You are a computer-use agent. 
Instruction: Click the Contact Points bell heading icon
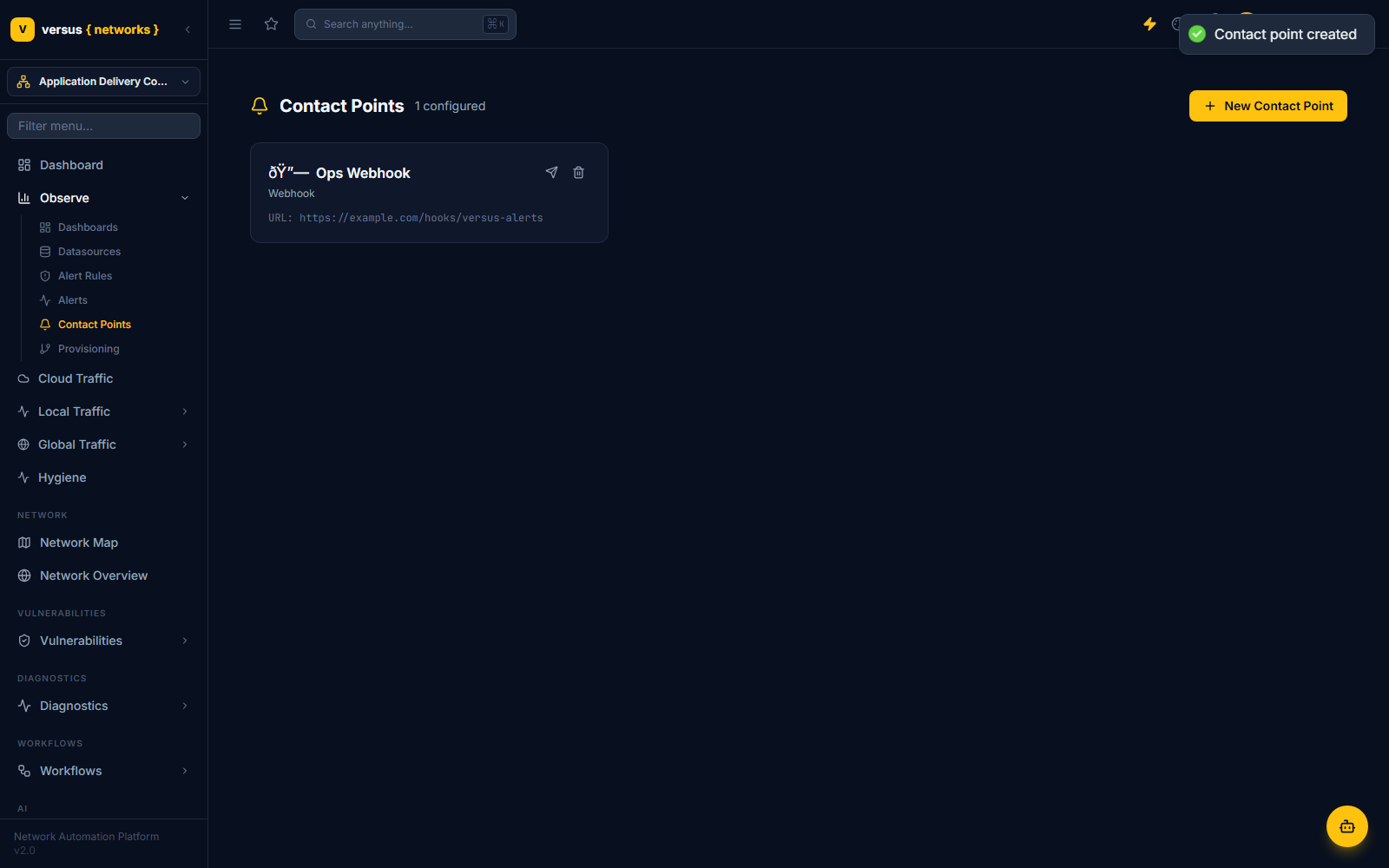point(260,106)
